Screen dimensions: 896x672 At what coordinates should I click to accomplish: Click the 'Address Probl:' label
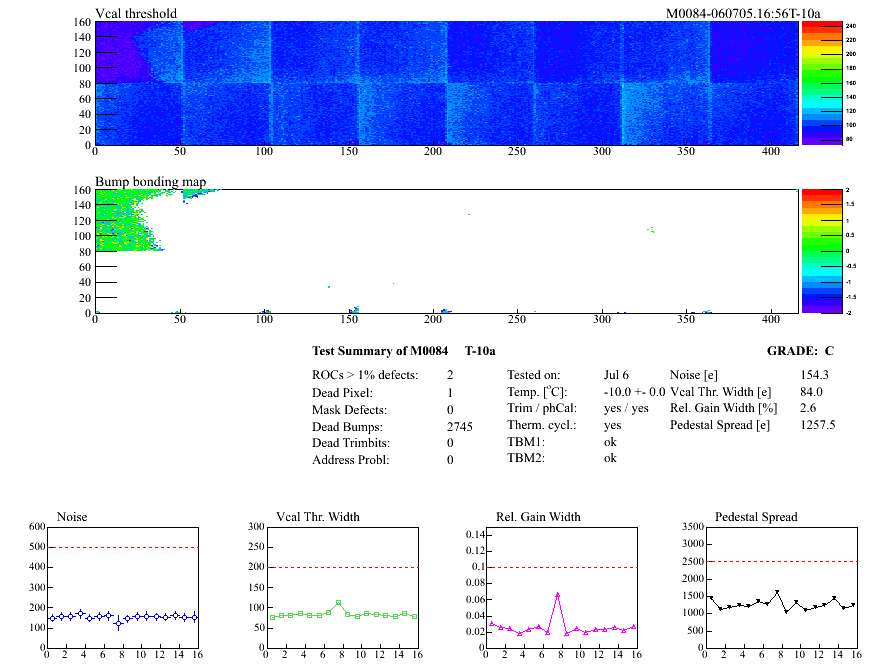click(350, 460)
